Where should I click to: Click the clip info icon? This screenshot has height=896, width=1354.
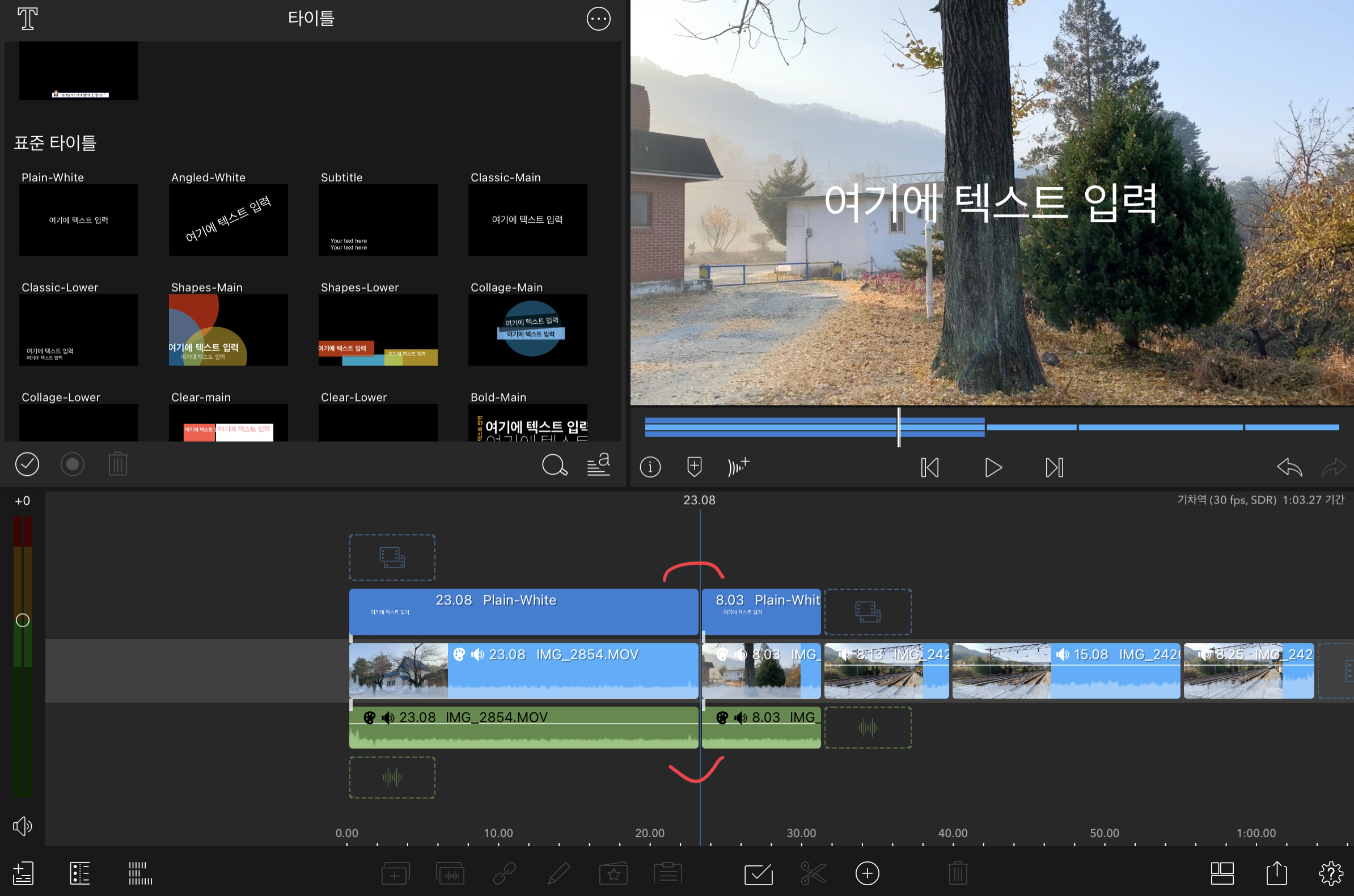(650, 467)
